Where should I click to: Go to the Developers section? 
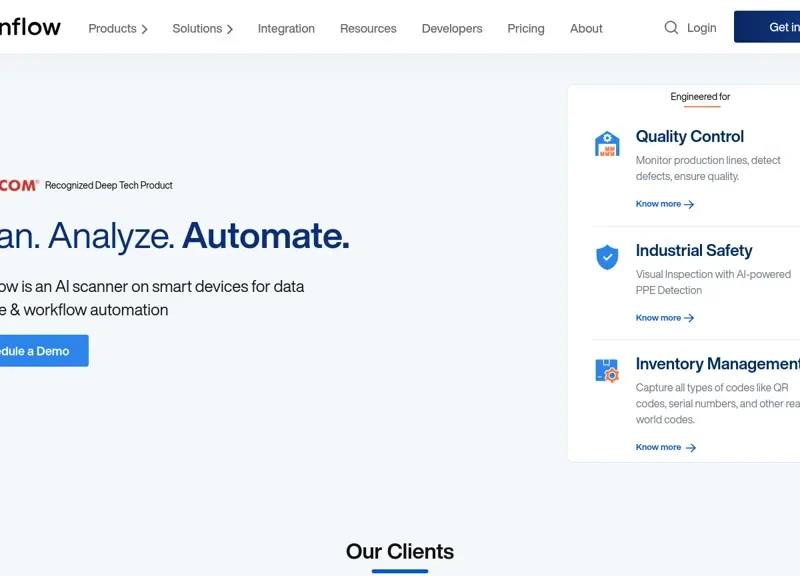452,29
